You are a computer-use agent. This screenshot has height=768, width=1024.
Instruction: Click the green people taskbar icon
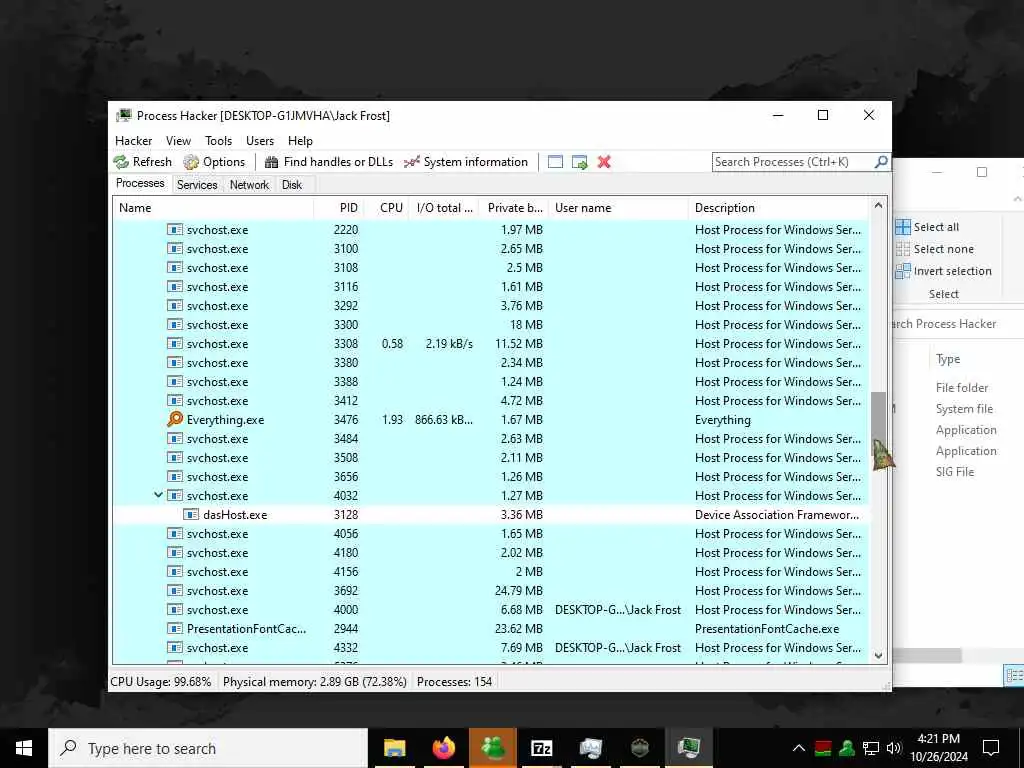pos(492,748)
